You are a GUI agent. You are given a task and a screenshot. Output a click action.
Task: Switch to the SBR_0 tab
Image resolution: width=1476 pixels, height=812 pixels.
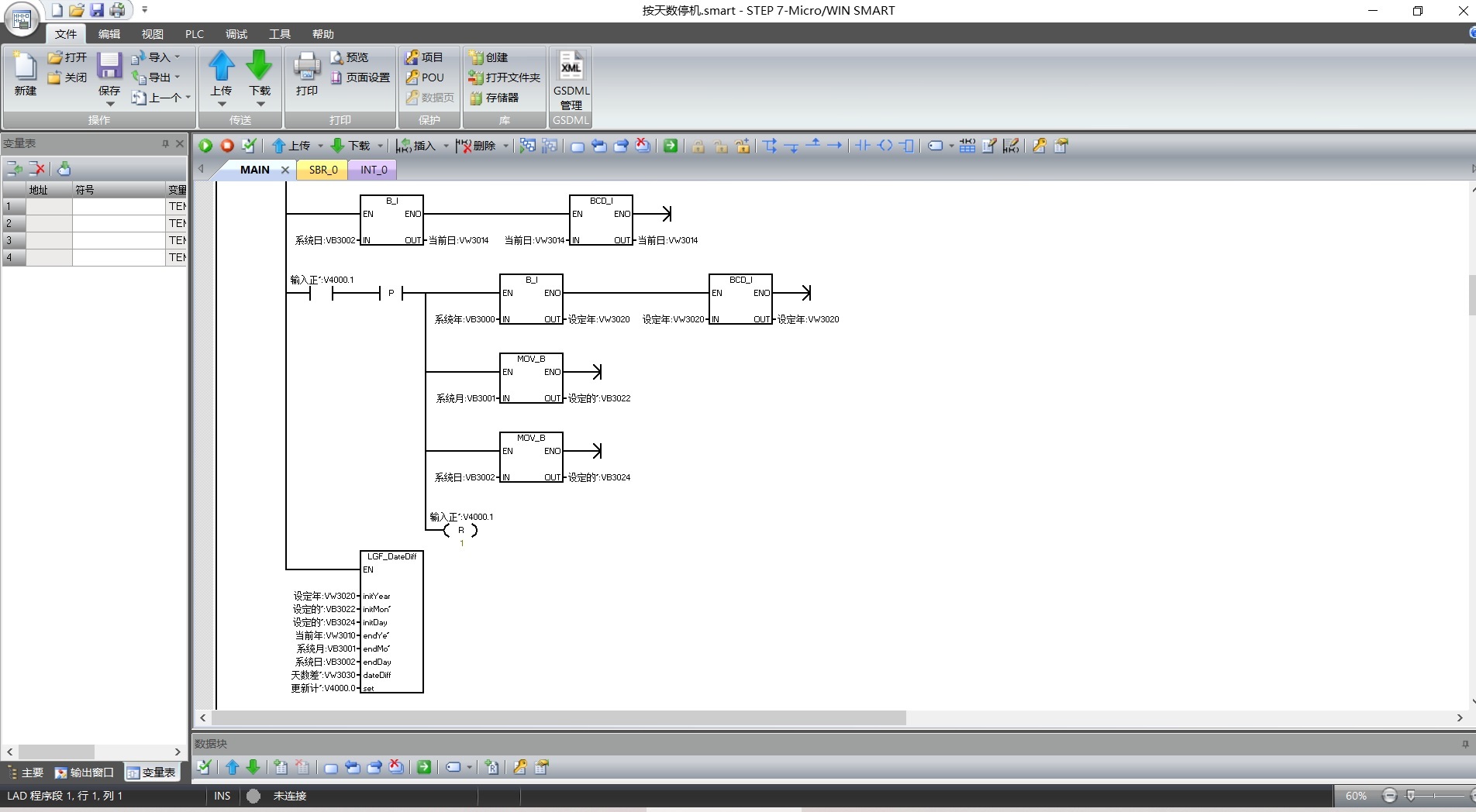click(x=323, y=170)
